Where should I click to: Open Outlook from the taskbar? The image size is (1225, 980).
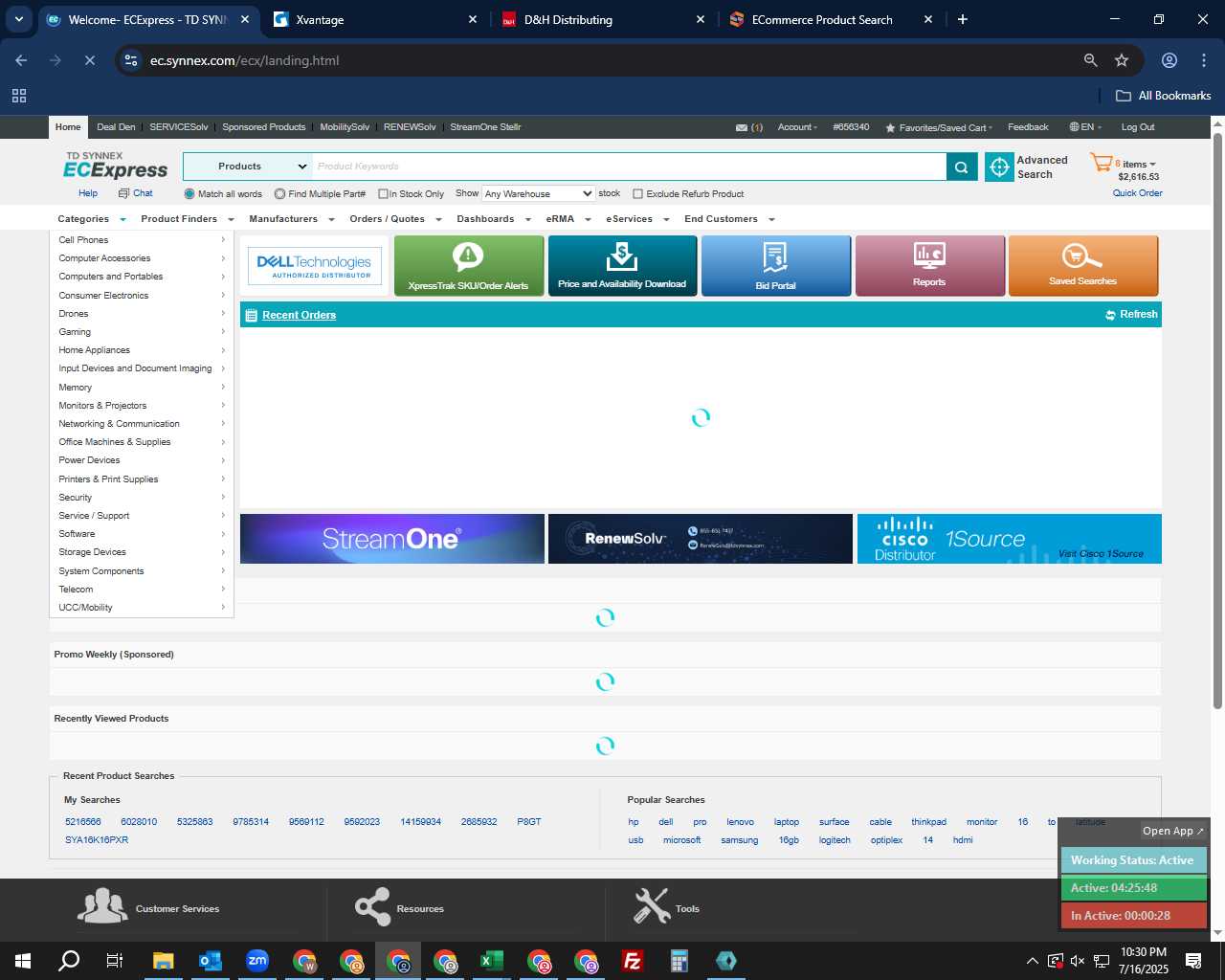tap(211, 961)
